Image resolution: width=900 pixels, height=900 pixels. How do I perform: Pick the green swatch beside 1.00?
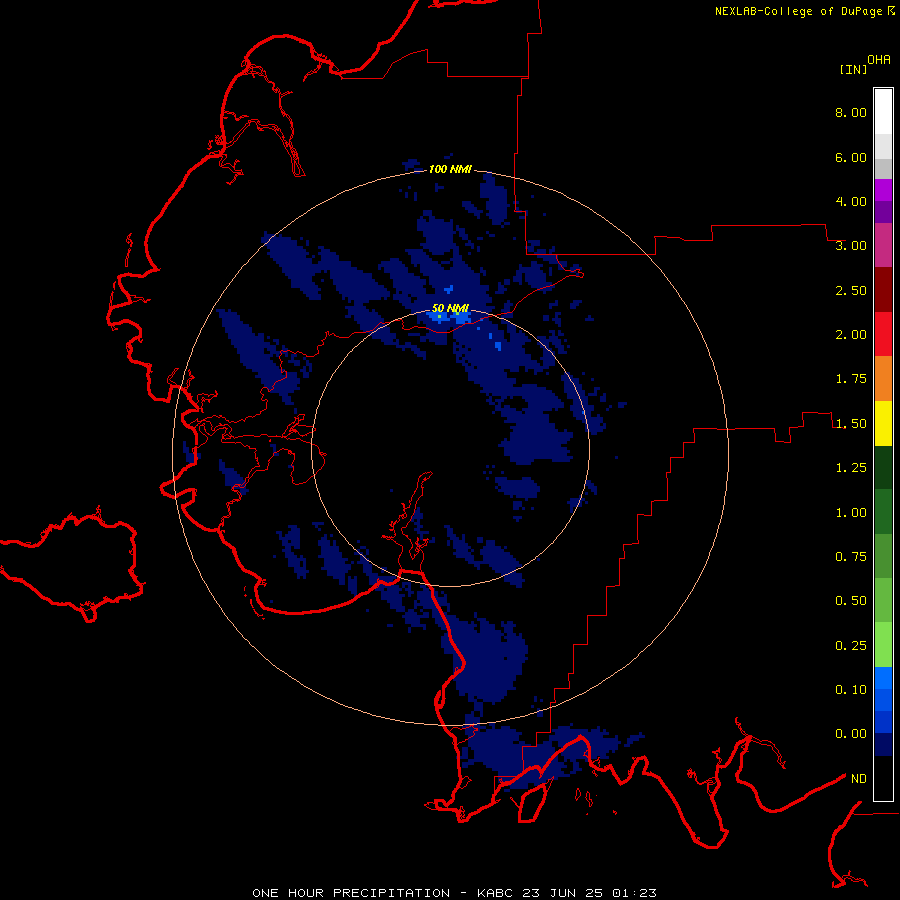pos(883,512)
